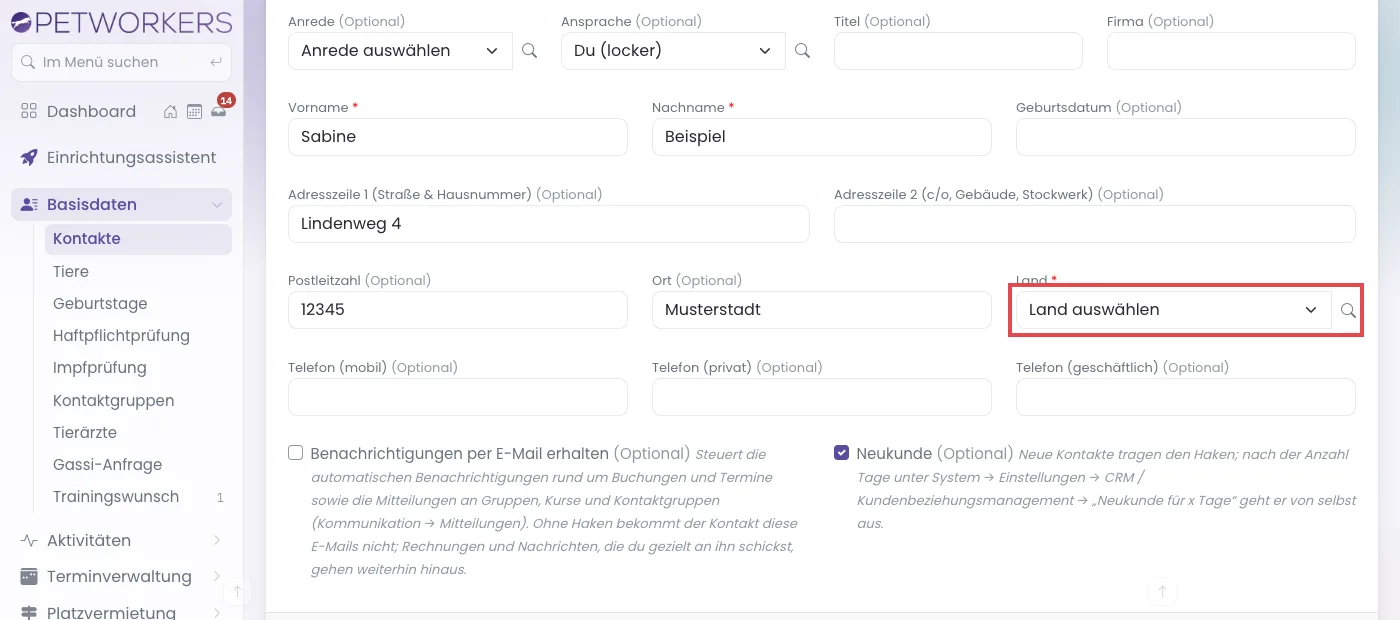Click the Telefon (mobil) input field

pos(458,397)
